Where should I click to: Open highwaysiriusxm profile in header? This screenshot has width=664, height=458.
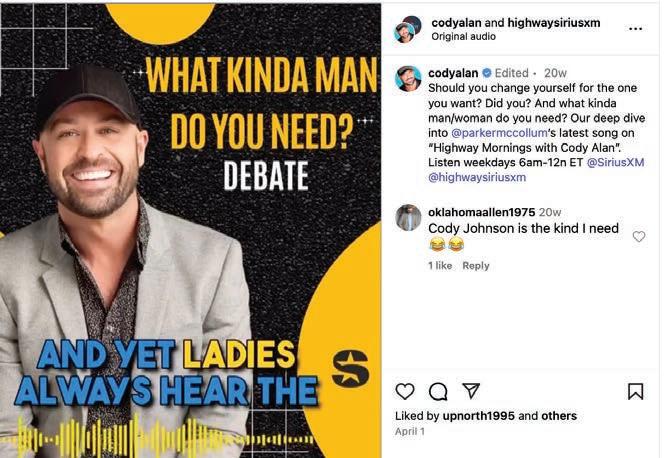click(553, 23)
